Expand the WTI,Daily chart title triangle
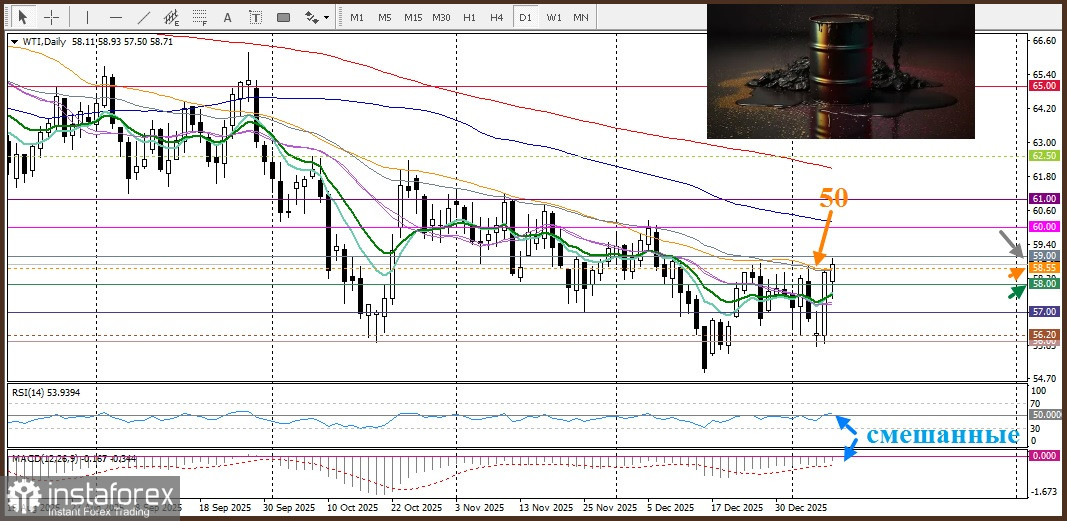This screenshot has height=521, width=1067. point(13,41)
